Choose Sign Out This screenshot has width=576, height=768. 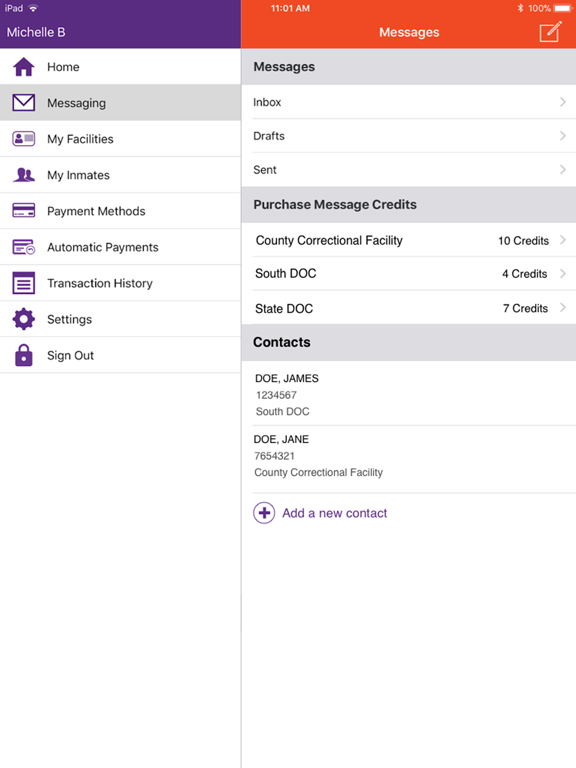pos(120,355)
